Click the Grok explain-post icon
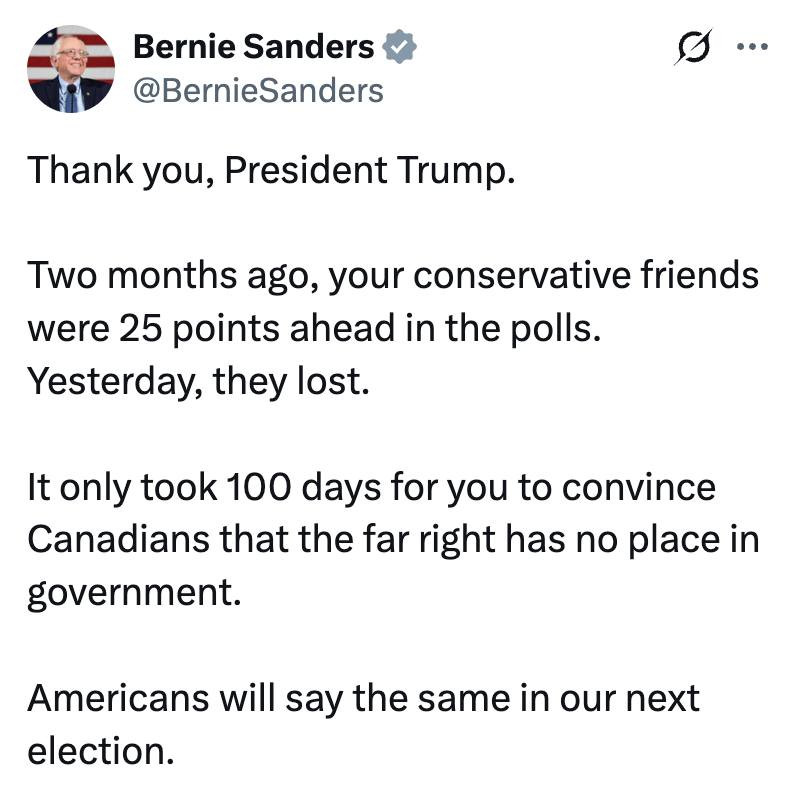This screenshot has height=794, width=804. point(694,47)
